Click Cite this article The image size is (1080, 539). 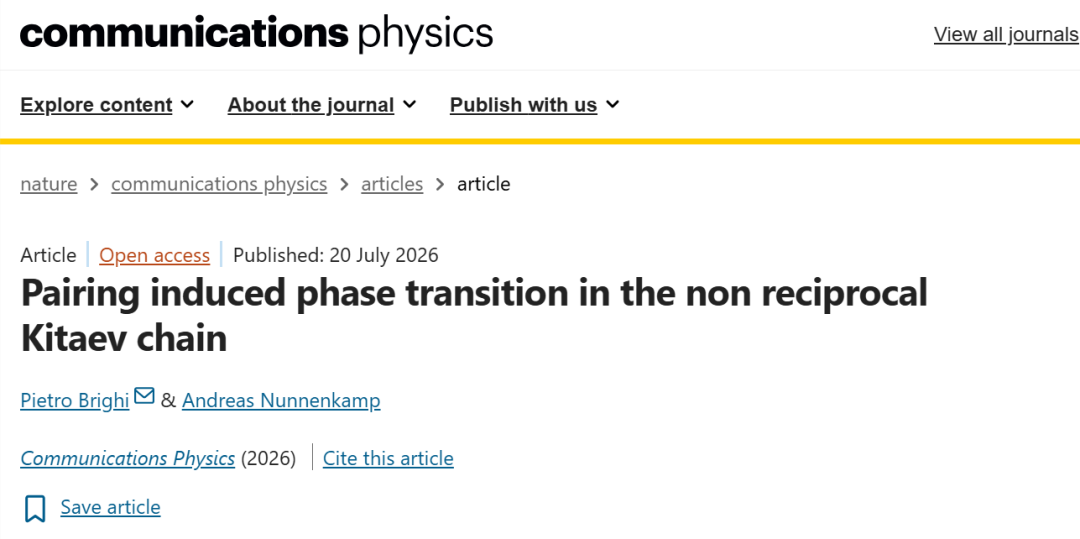[388, 458]
